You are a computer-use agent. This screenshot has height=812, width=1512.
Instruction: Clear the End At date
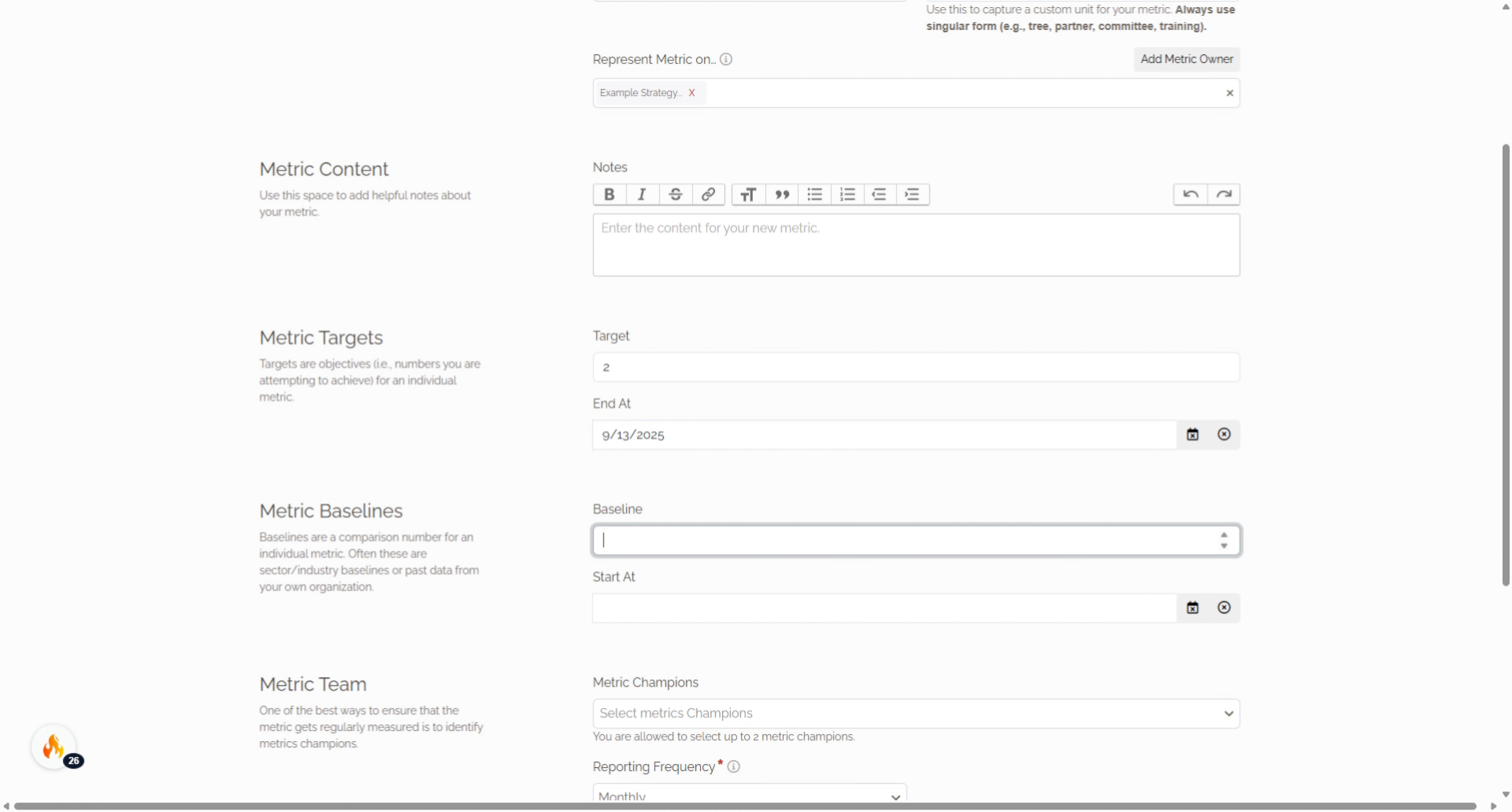pos(1224,435)
